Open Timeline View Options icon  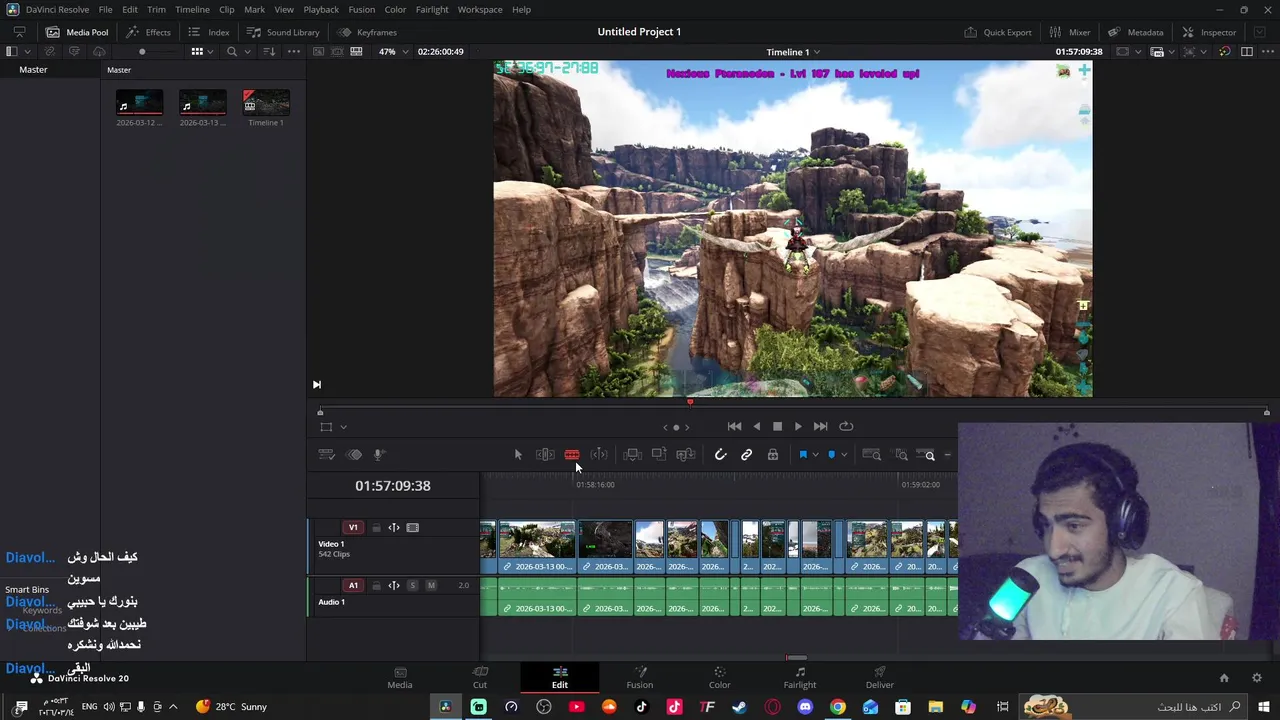click(x=326, y=455)
